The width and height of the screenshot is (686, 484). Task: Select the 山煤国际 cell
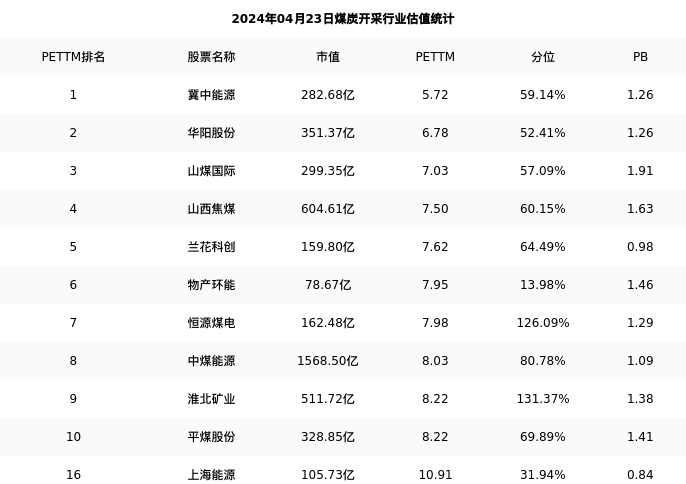pyautogui.click(x=211, y=171)
